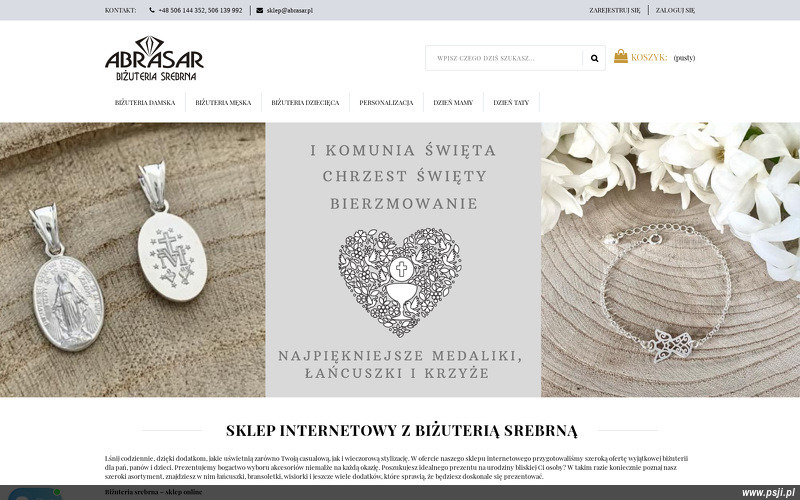Go to Dzień Taty section
The height and width of the screenshot is (500, 800).
pos(511,103)
